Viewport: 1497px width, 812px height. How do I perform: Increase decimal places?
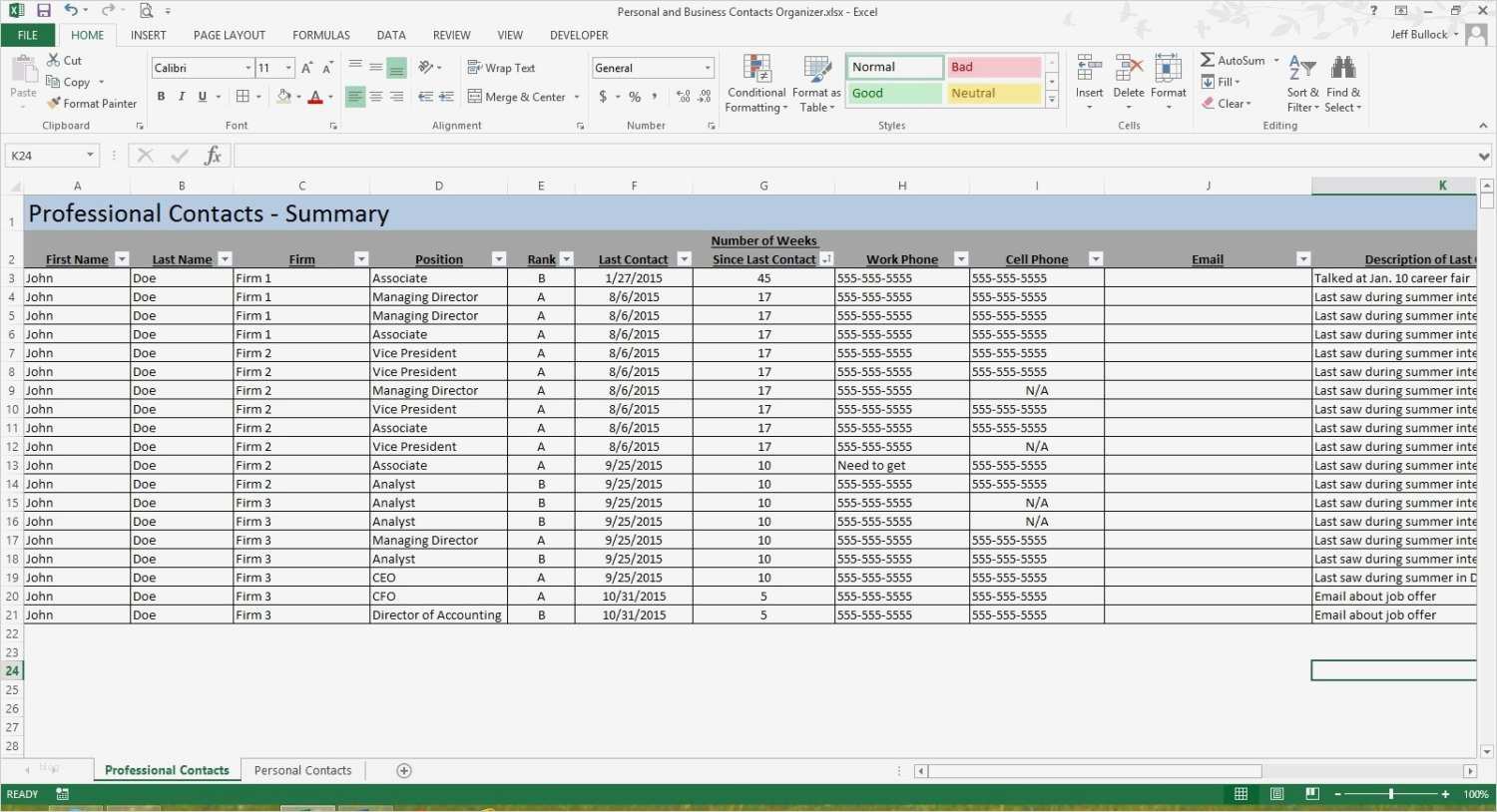(683, 97)
